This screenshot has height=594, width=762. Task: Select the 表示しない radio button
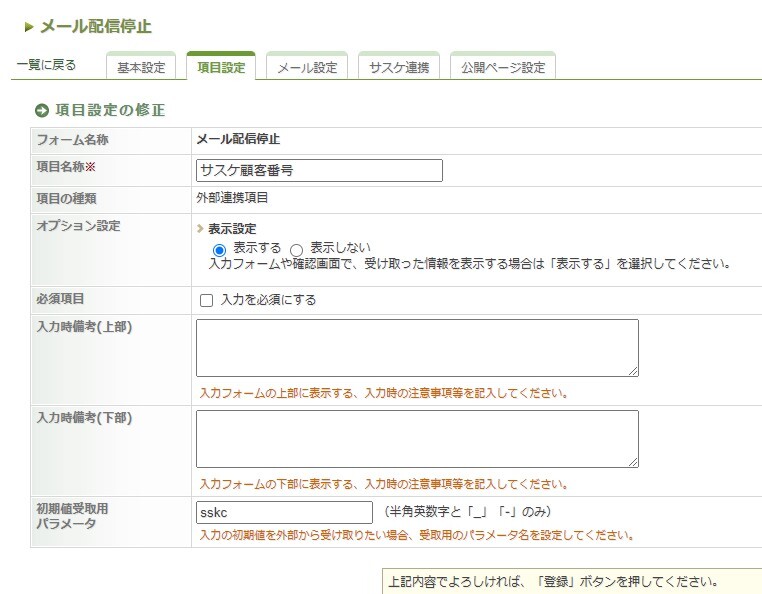[x=296, y=249]
